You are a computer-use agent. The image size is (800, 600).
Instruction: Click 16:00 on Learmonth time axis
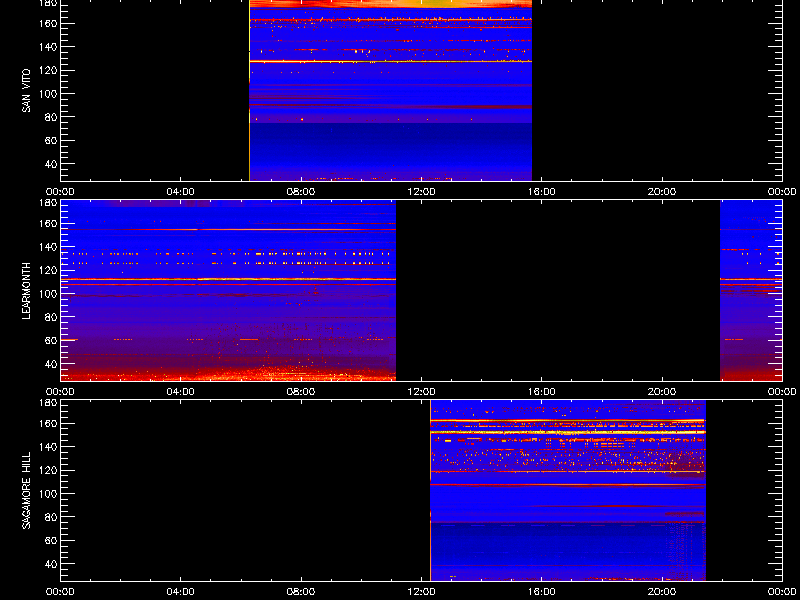coord(541,392)
